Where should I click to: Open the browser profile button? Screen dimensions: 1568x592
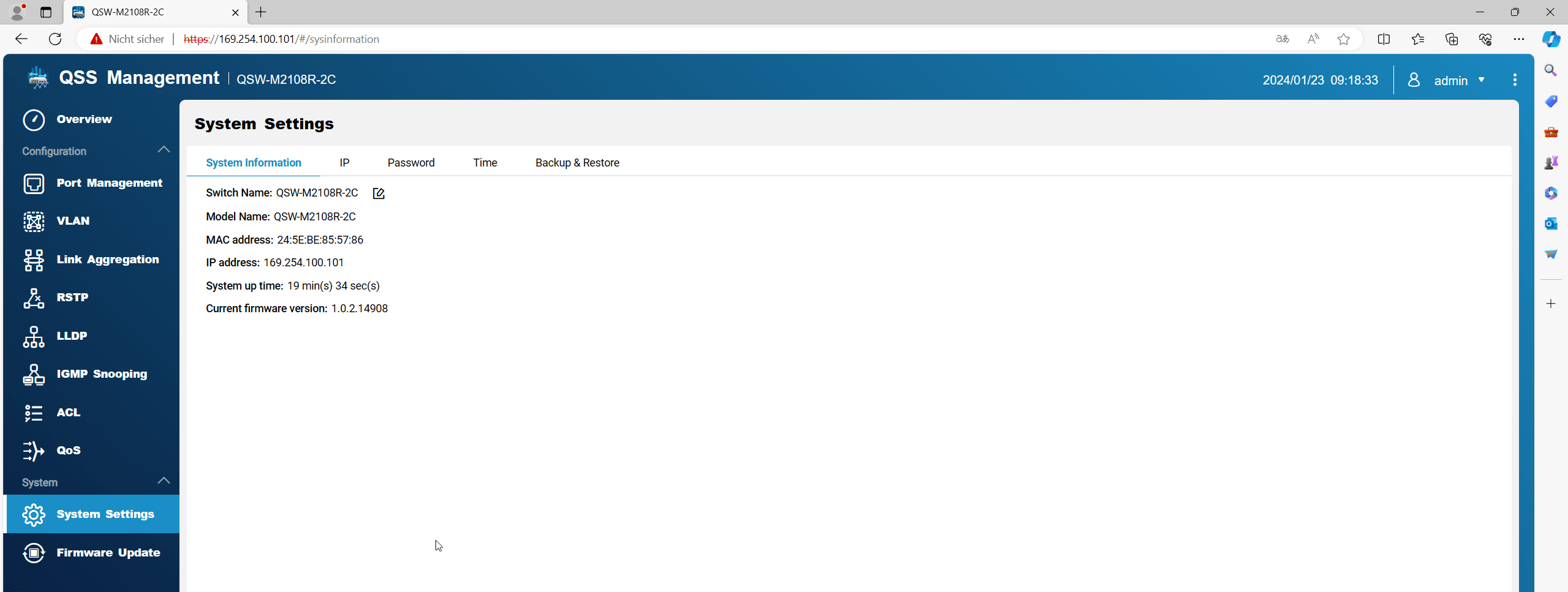tap(18, 12)
